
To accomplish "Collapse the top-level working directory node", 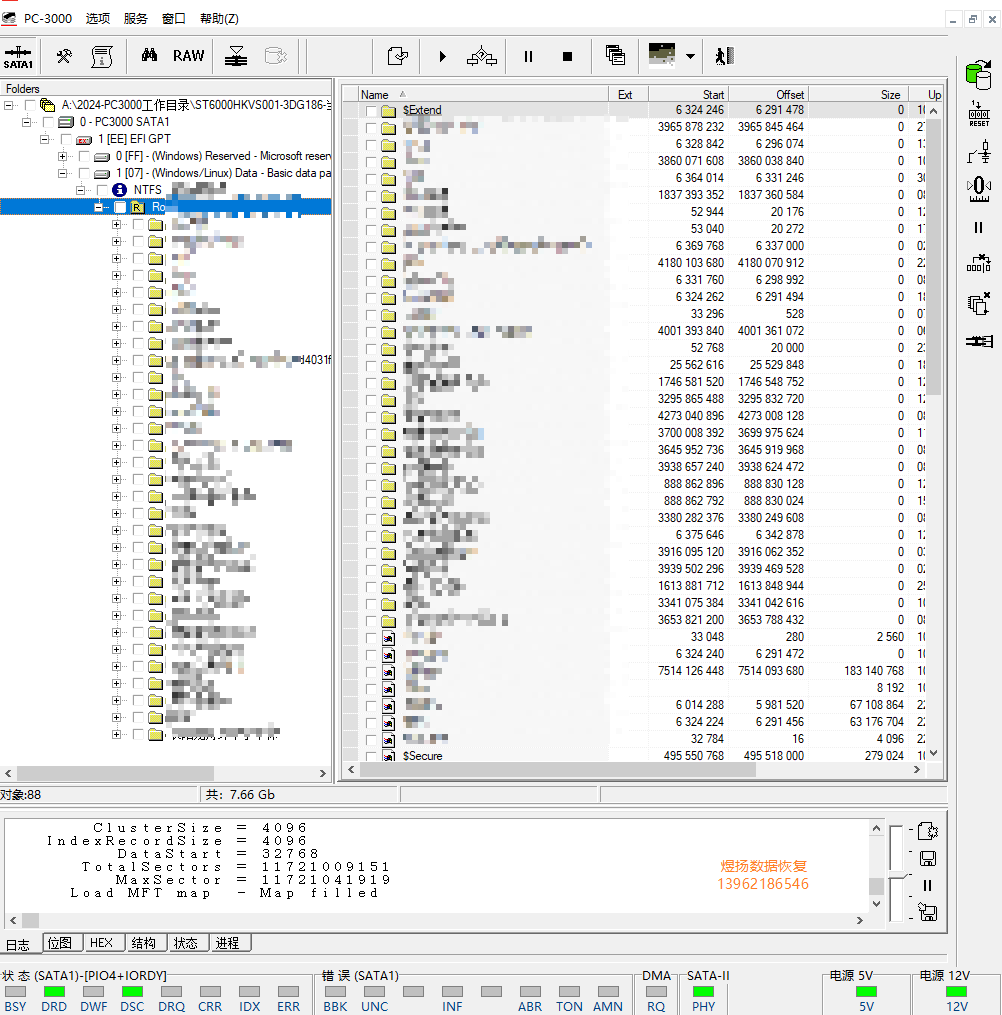I will (8, 105).
